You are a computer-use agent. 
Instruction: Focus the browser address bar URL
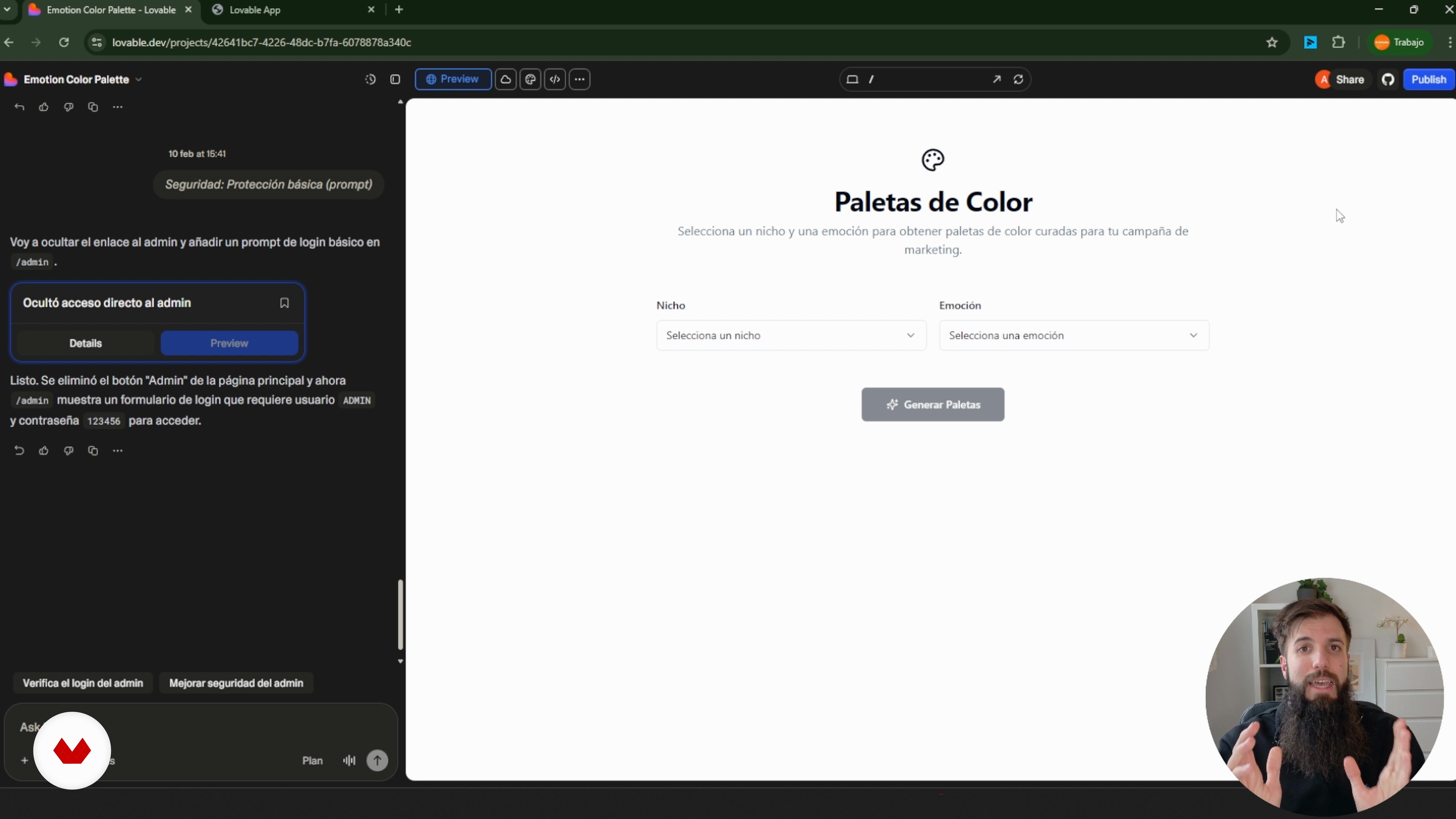point(262,42)
